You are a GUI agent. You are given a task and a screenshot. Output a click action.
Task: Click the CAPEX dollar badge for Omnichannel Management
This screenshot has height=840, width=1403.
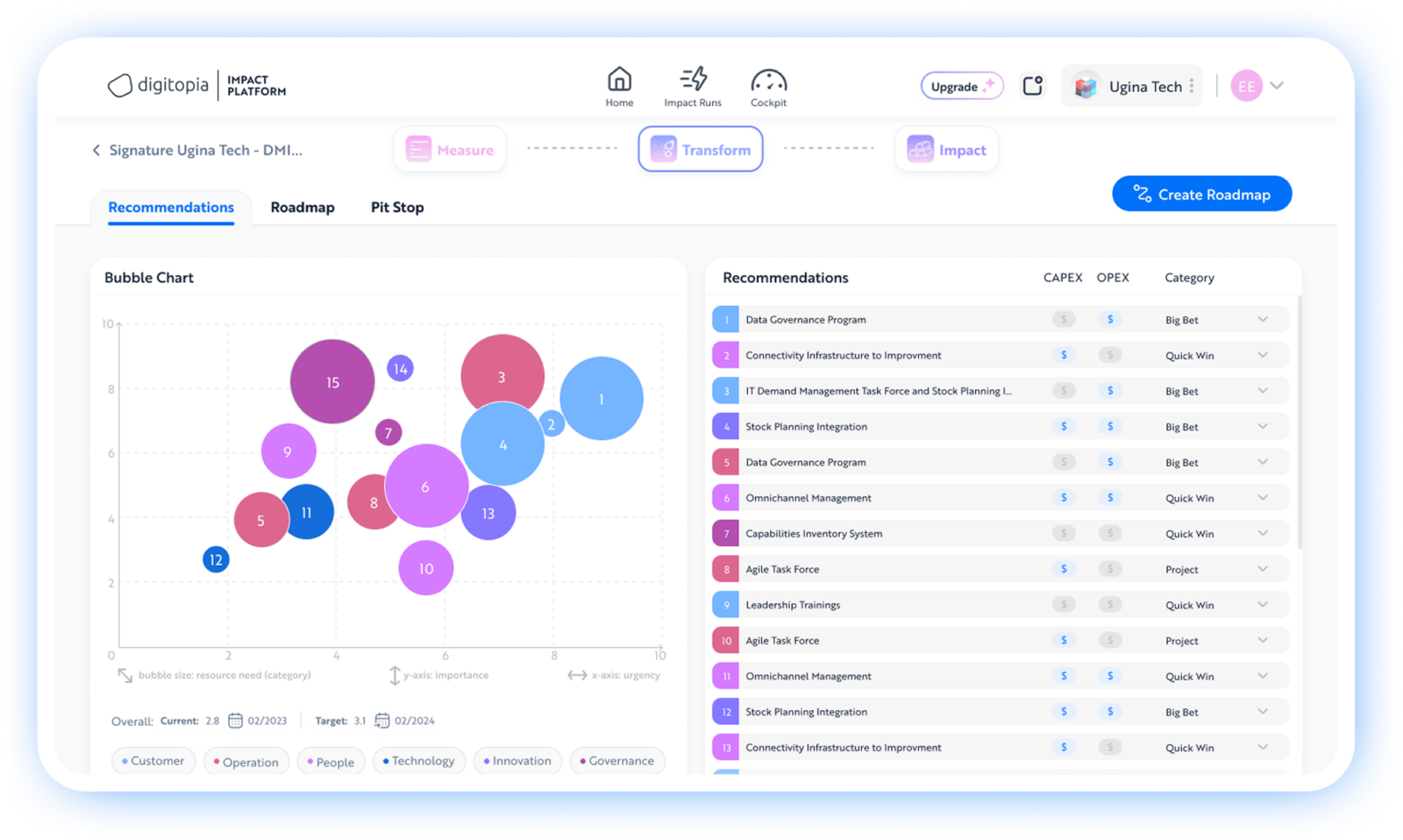(1064, 497)
